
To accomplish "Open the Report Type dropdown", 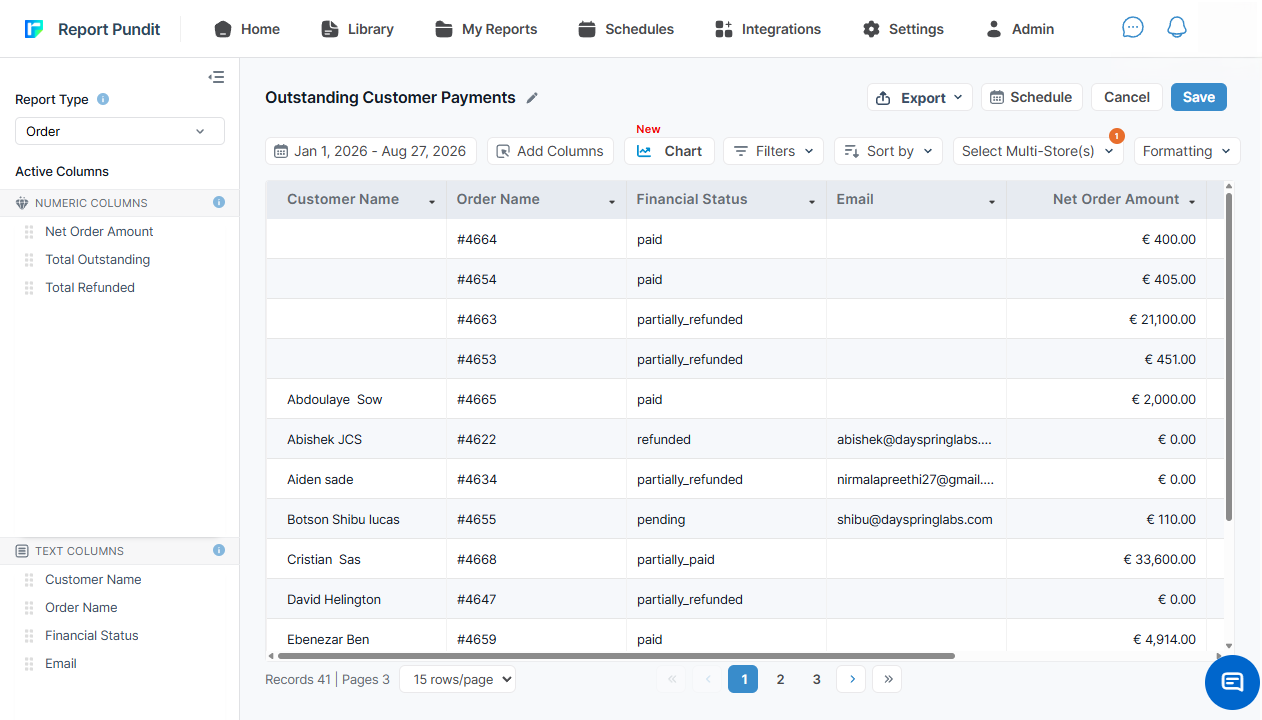I will click(120, 131).
